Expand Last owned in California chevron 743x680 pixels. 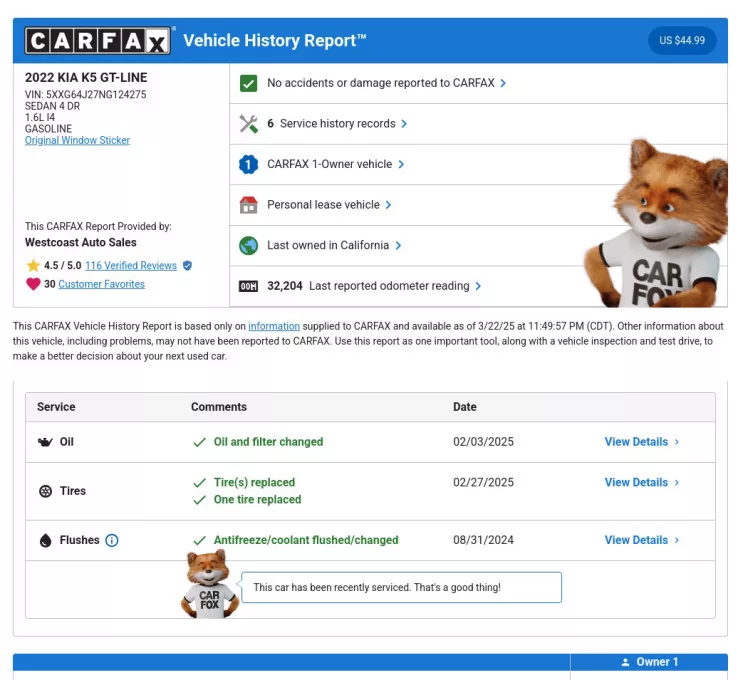[x=398, y=245]
